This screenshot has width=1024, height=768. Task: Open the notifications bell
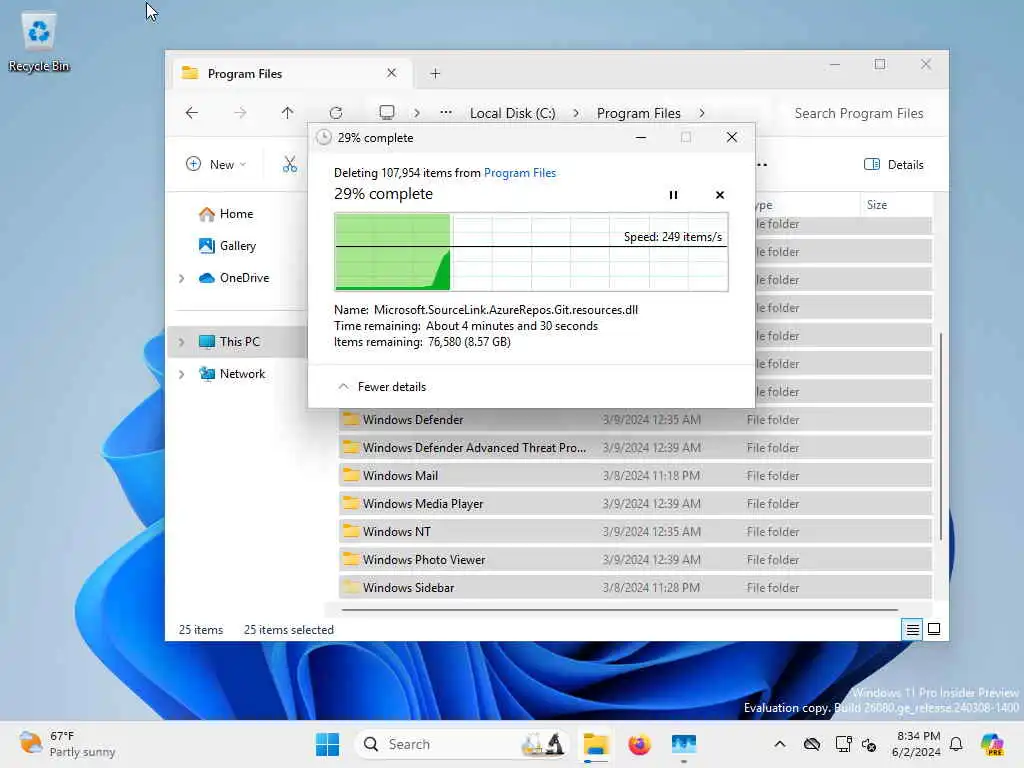tap(956, 744)
